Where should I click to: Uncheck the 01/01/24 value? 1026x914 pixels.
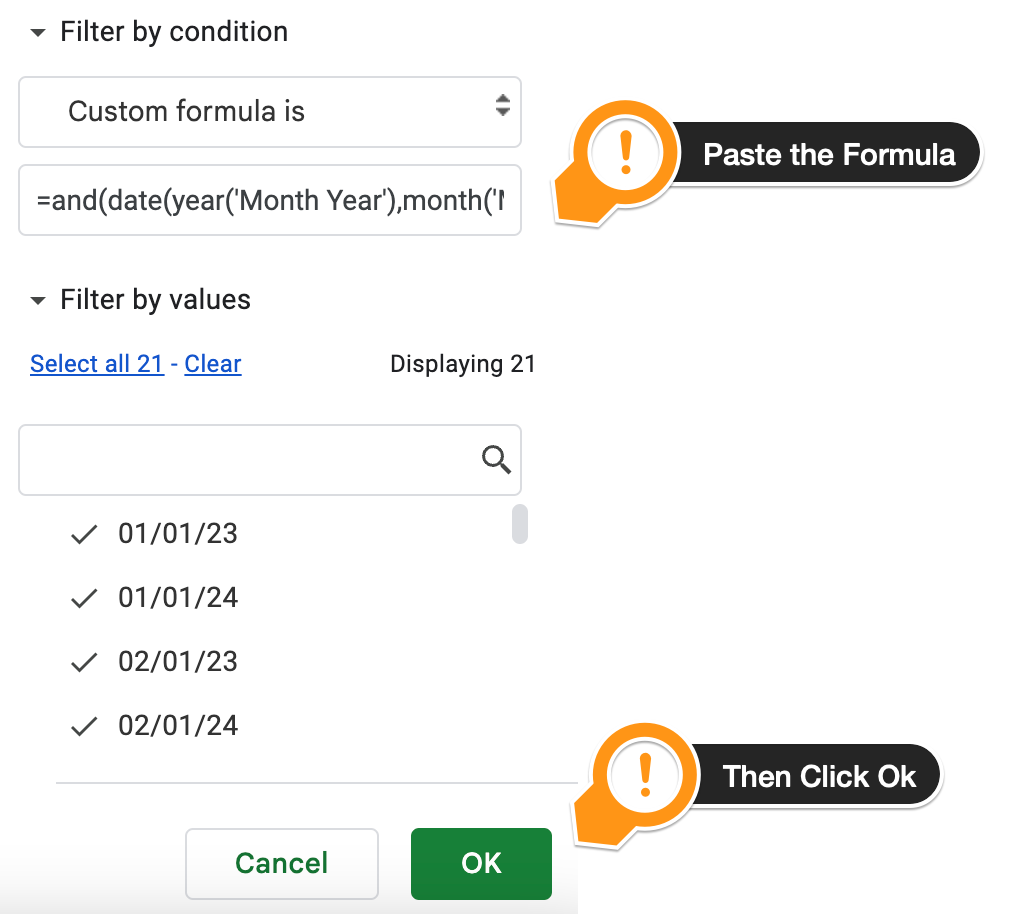(85, 599)
